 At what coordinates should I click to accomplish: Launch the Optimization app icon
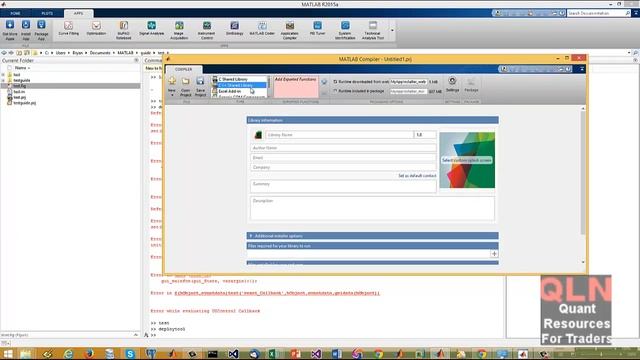[x=96, y=29]
